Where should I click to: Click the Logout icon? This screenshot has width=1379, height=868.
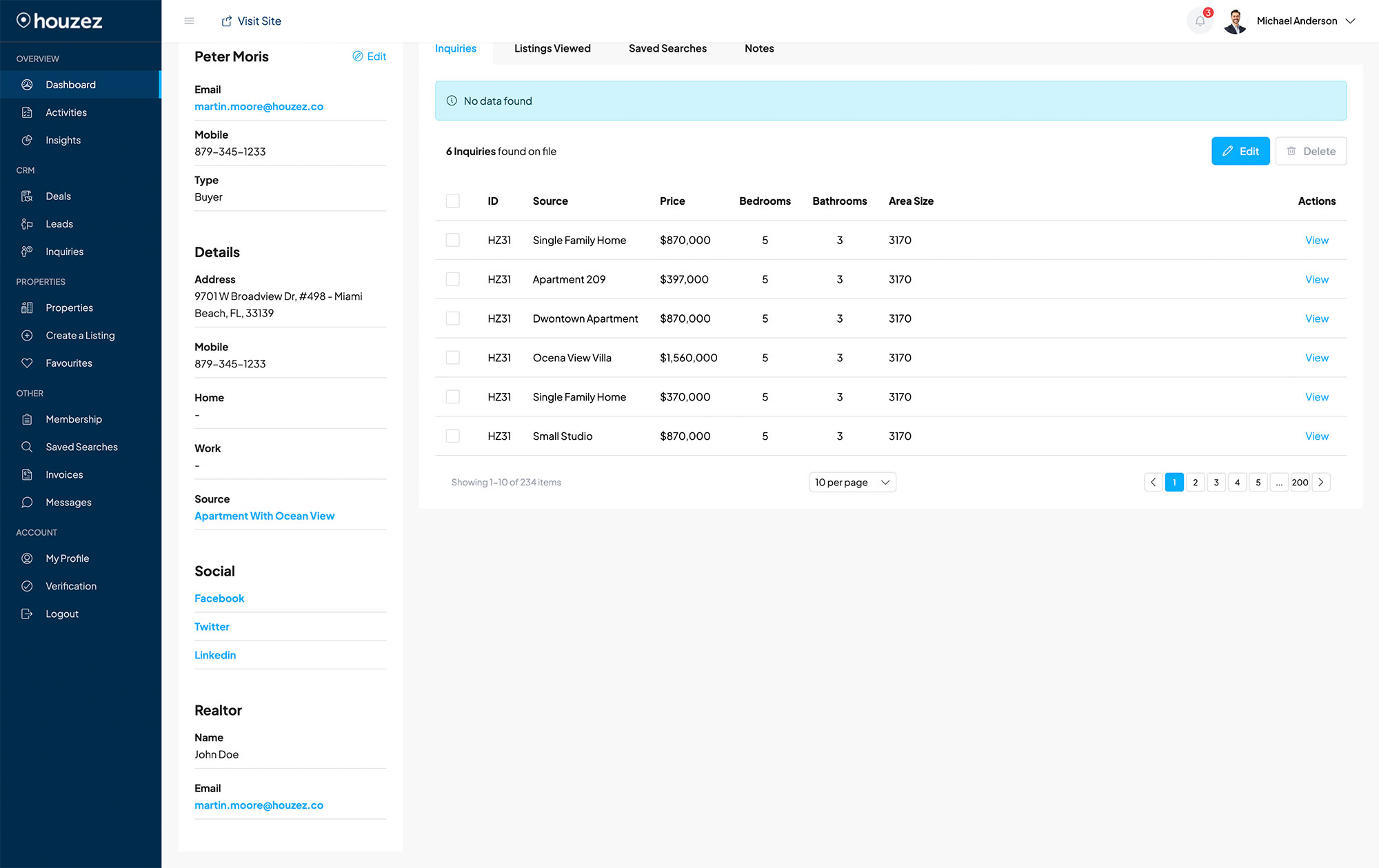(27, 614)
